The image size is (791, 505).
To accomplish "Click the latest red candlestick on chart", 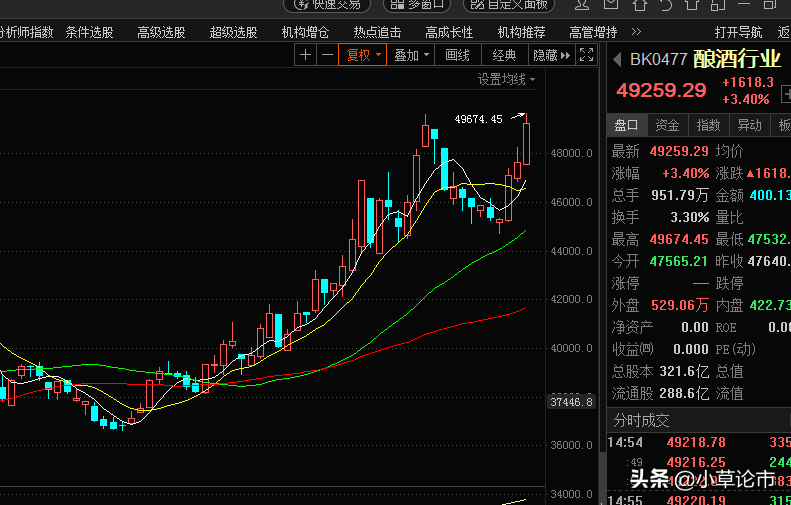I will (526, 144).
